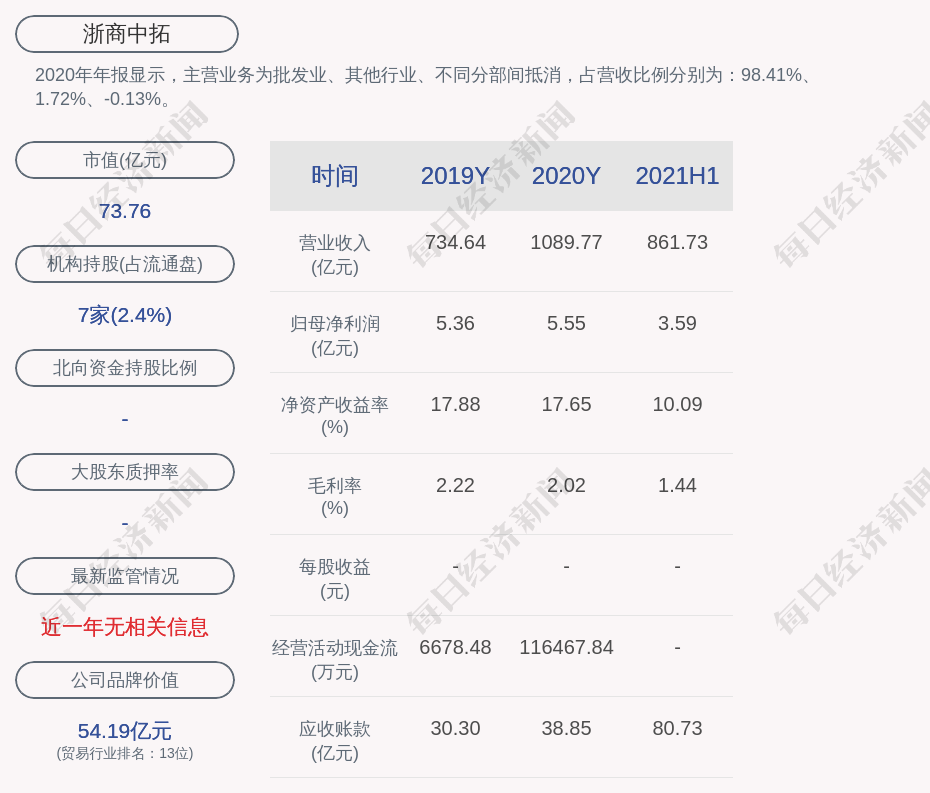Select the 净资产收益率(%) row label
The height and width of the screenshot is (793, 930).
pyautogui.click(x=335, y=416)
